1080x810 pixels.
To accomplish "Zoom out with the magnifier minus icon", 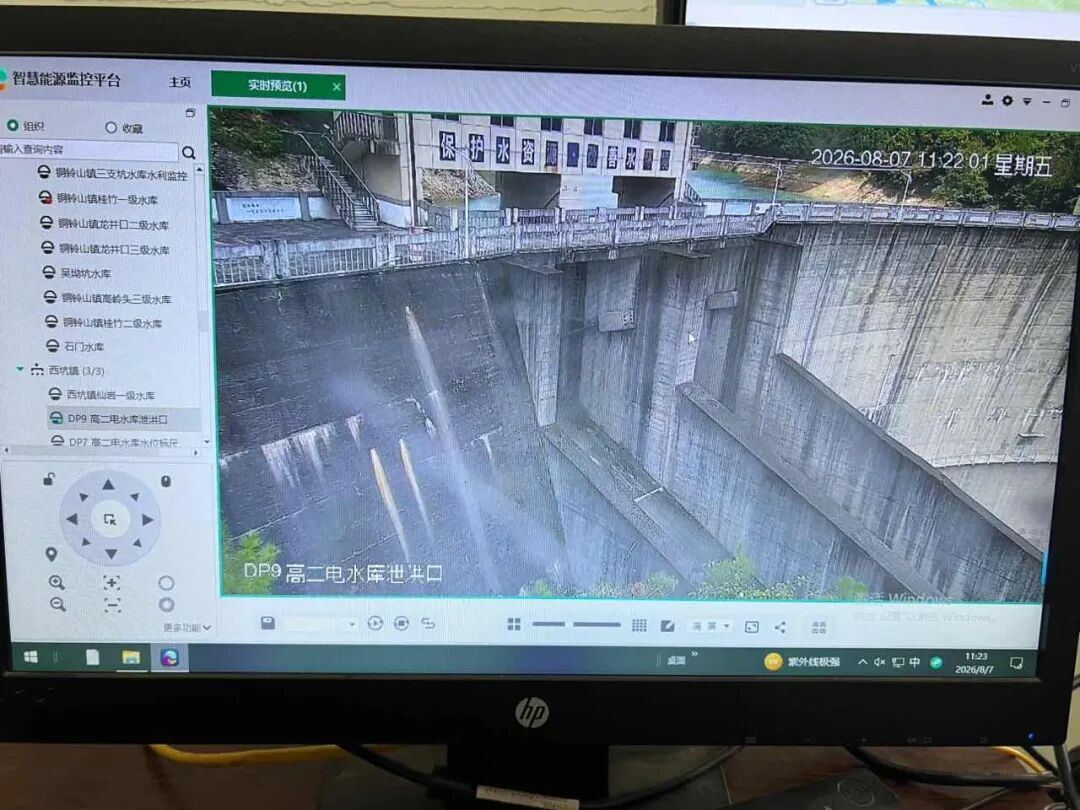I will coord(58,604).
